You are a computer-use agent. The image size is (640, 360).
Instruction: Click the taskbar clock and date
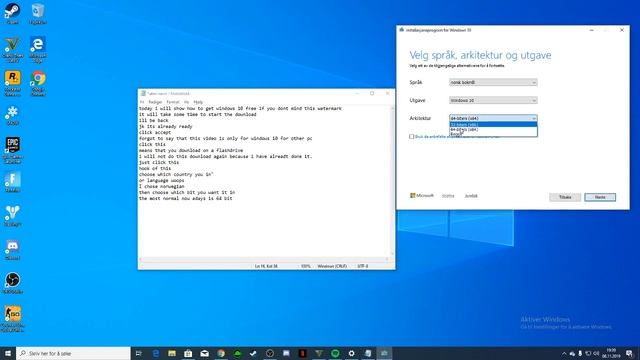tap(611, 353)
